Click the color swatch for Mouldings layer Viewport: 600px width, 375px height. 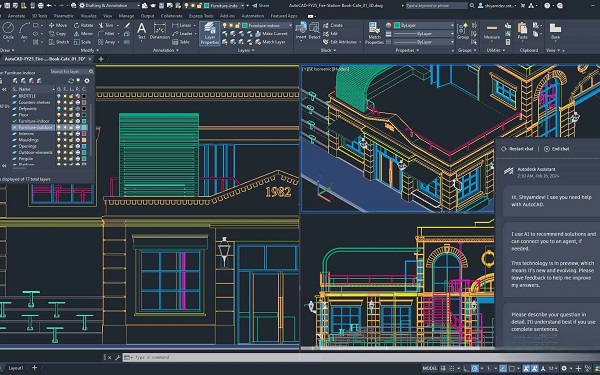pyautogui.click(x=84, y=140)
